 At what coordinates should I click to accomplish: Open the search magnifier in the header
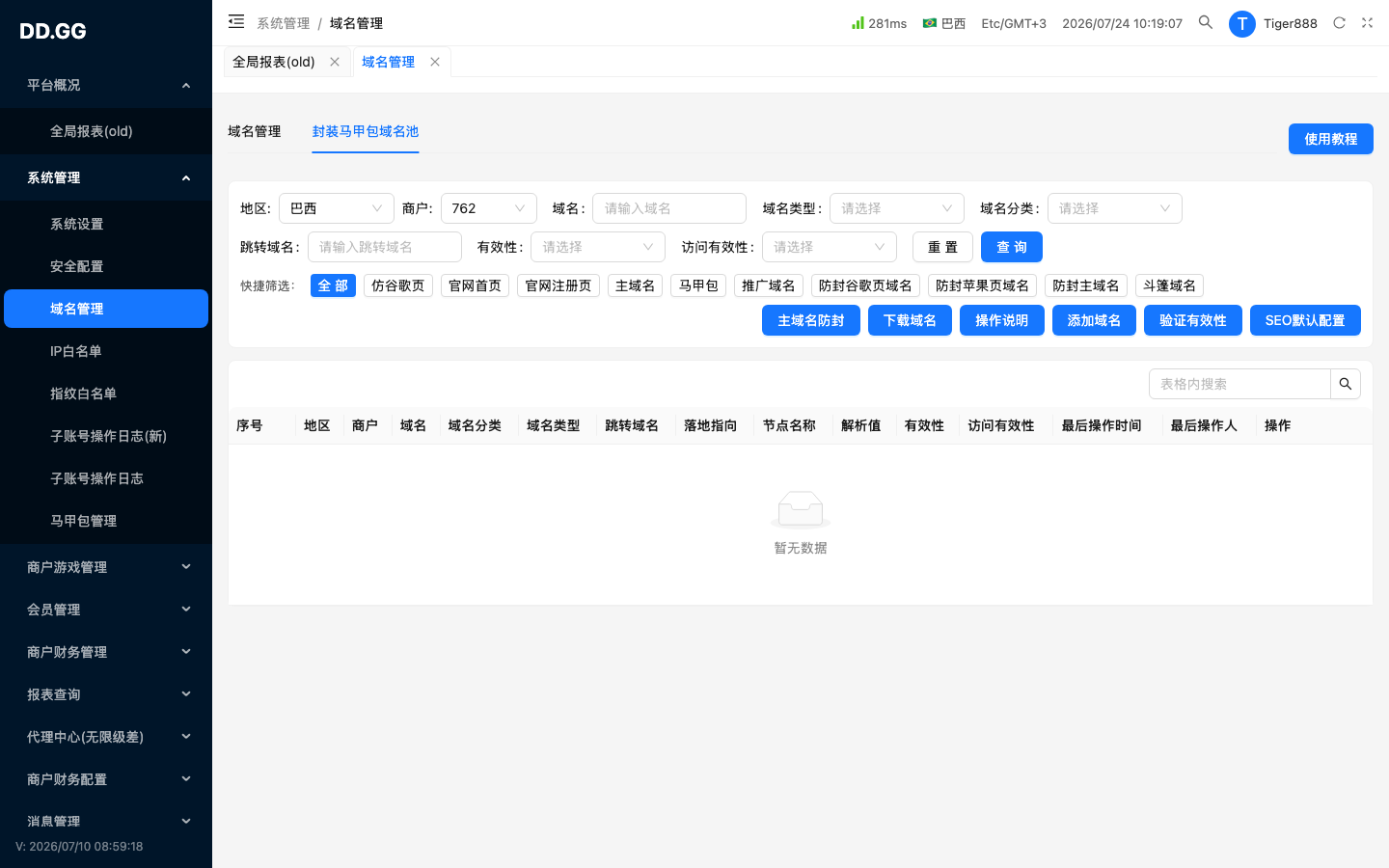click(1206, 22)
